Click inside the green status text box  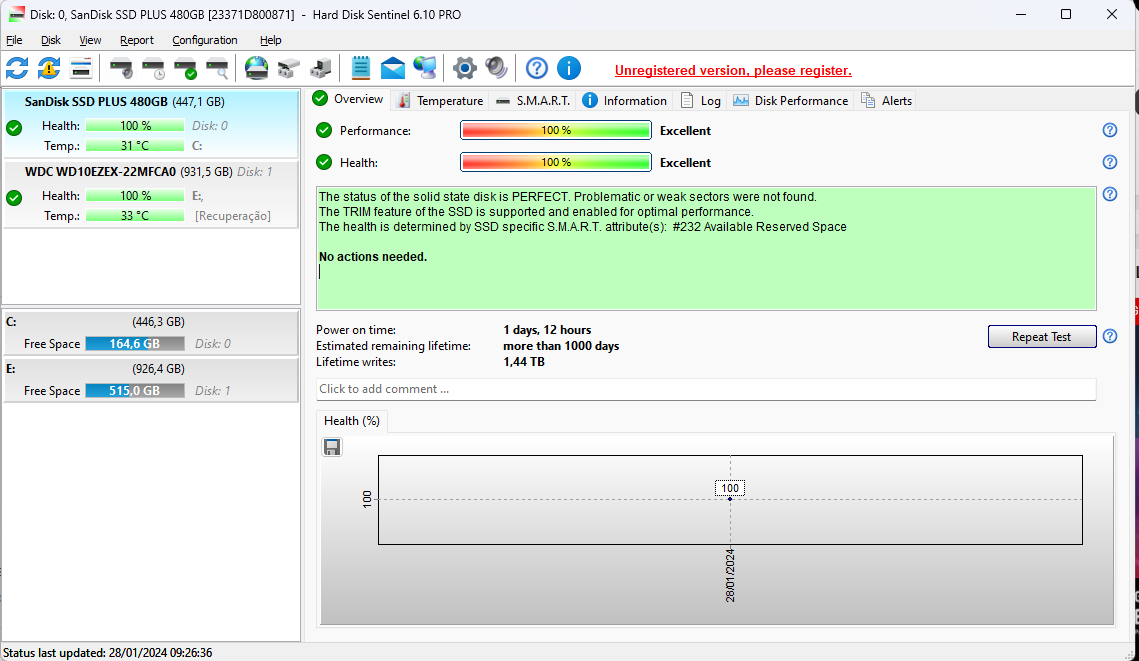pos(705,248)
